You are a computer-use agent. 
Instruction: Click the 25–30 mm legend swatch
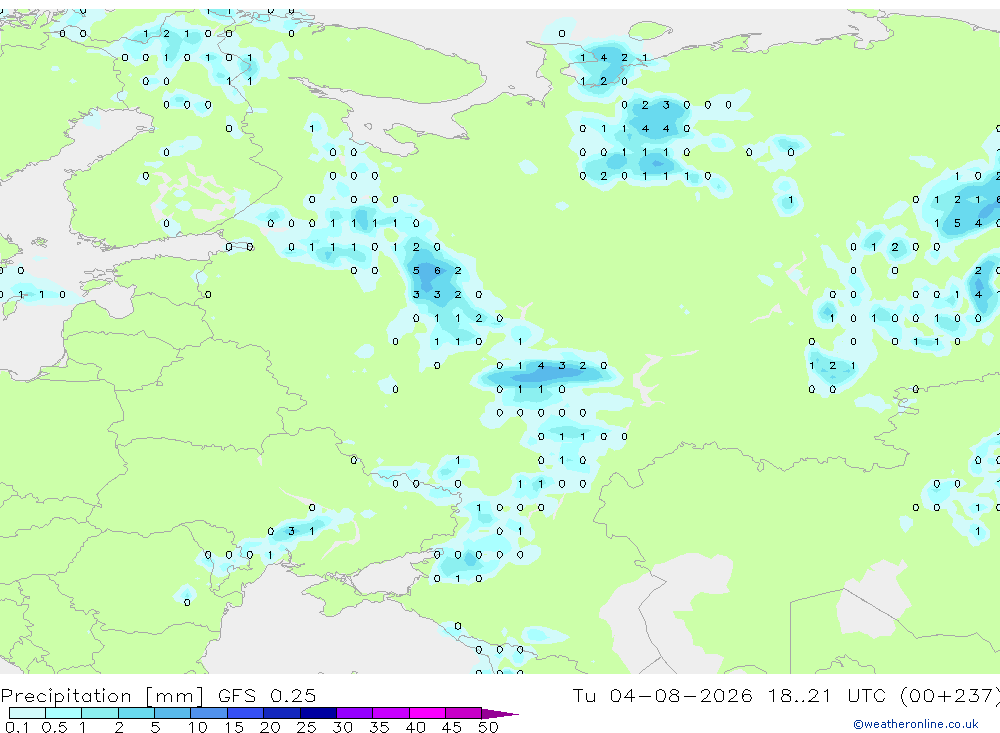[318, 713]
